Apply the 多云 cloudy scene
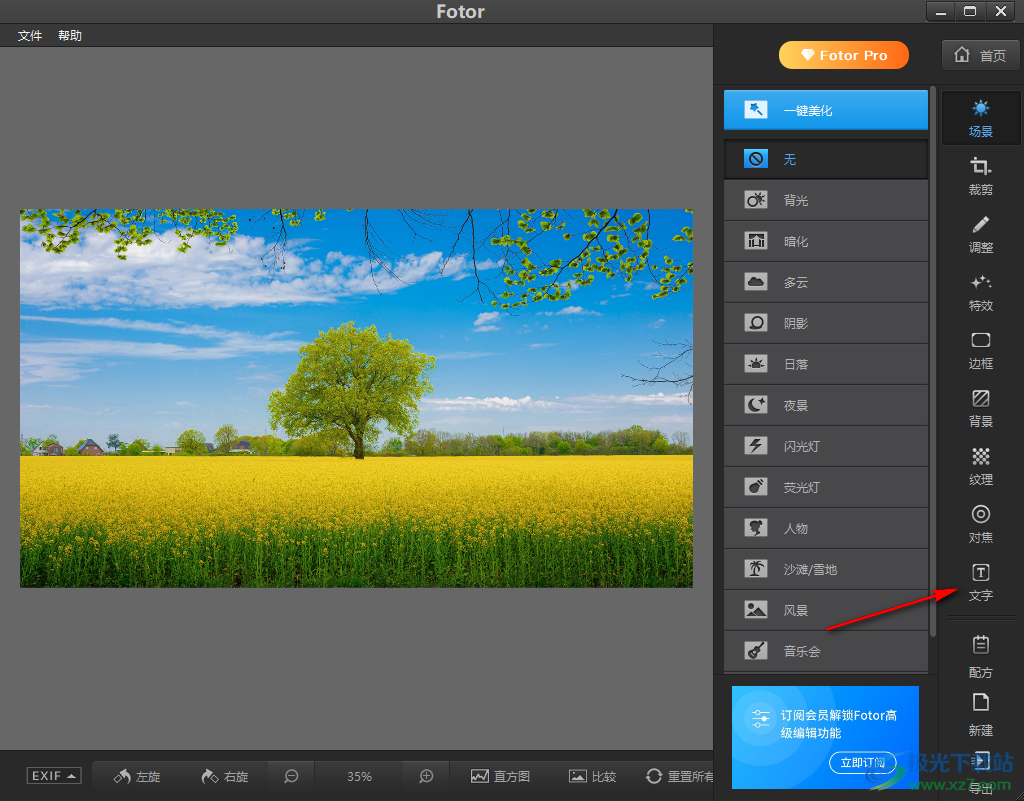This screenshot has width=1024, height=801. point(825,283)
